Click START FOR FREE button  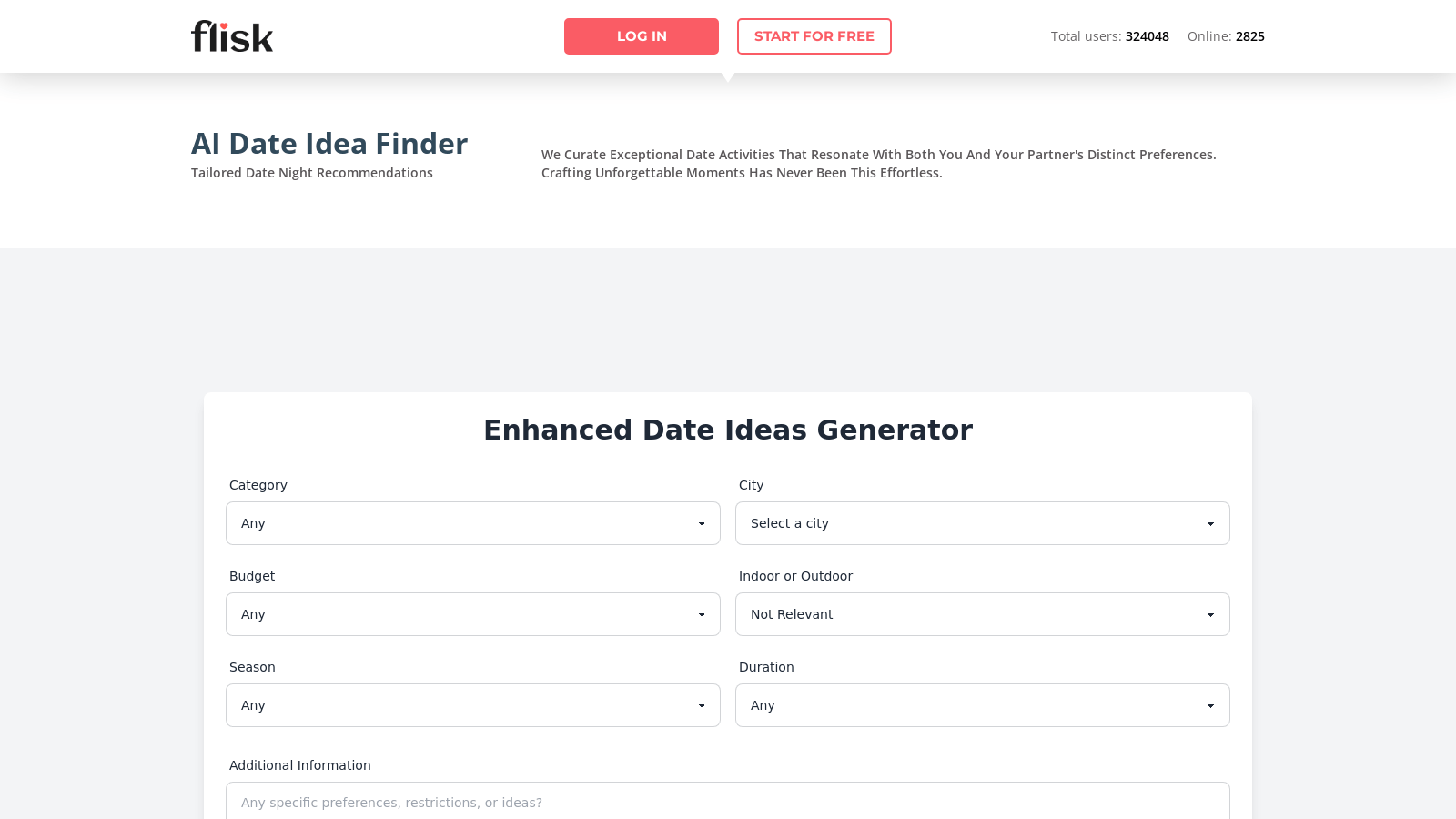click(x=814, y=36)
